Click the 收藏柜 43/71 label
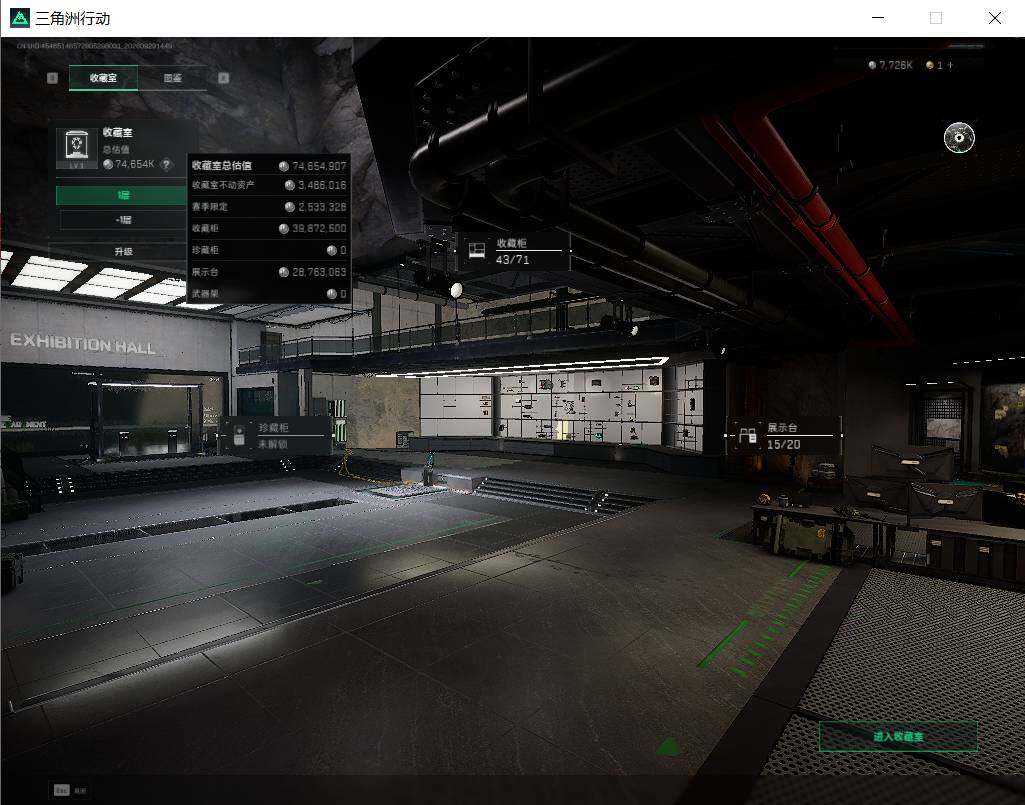 [x=512, y=251]
